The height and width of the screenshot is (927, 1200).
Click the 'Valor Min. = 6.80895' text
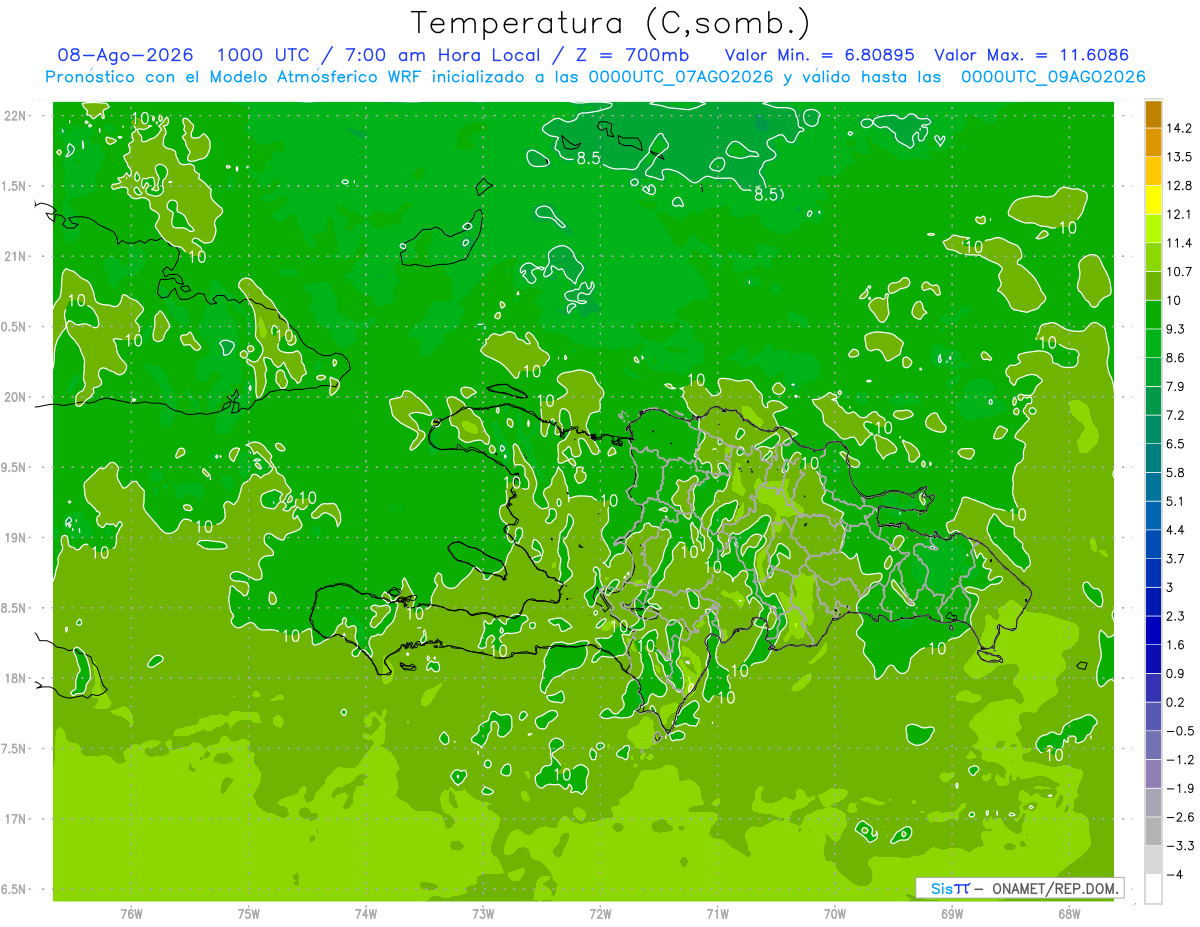click(x=821, y=55)
